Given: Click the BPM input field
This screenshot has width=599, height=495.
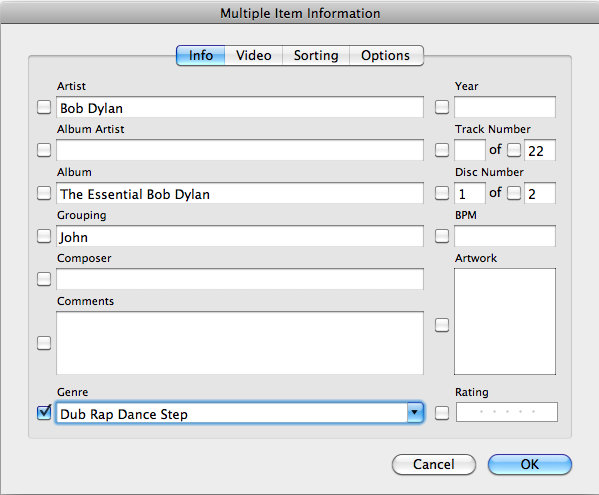Looking at the screenshot, I should (505, 236).
